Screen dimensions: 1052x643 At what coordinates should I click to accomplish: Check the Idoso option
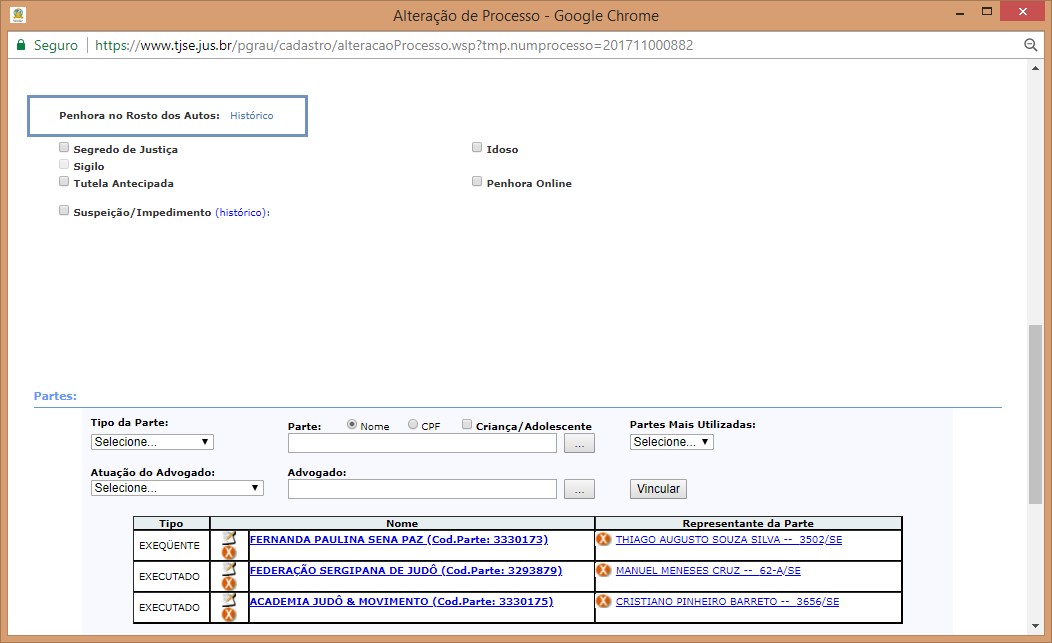click(x=477, y=148)
